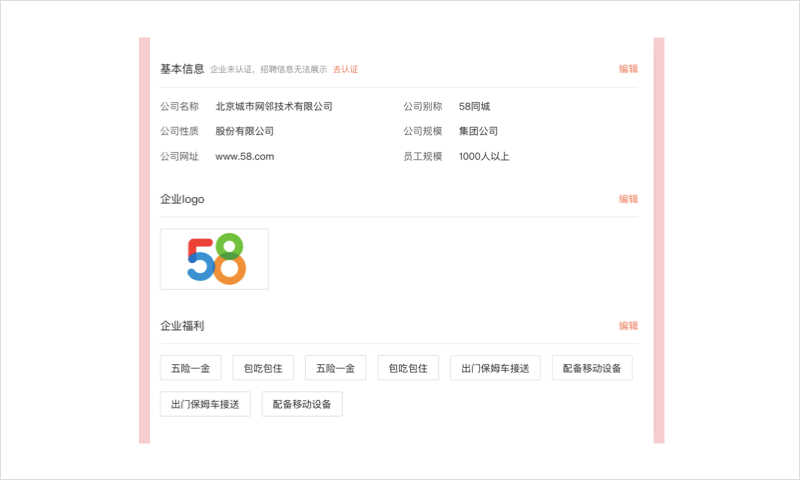
Task: Click 编辑 in the 企业福利 section
Action: [x=628, y=326]
